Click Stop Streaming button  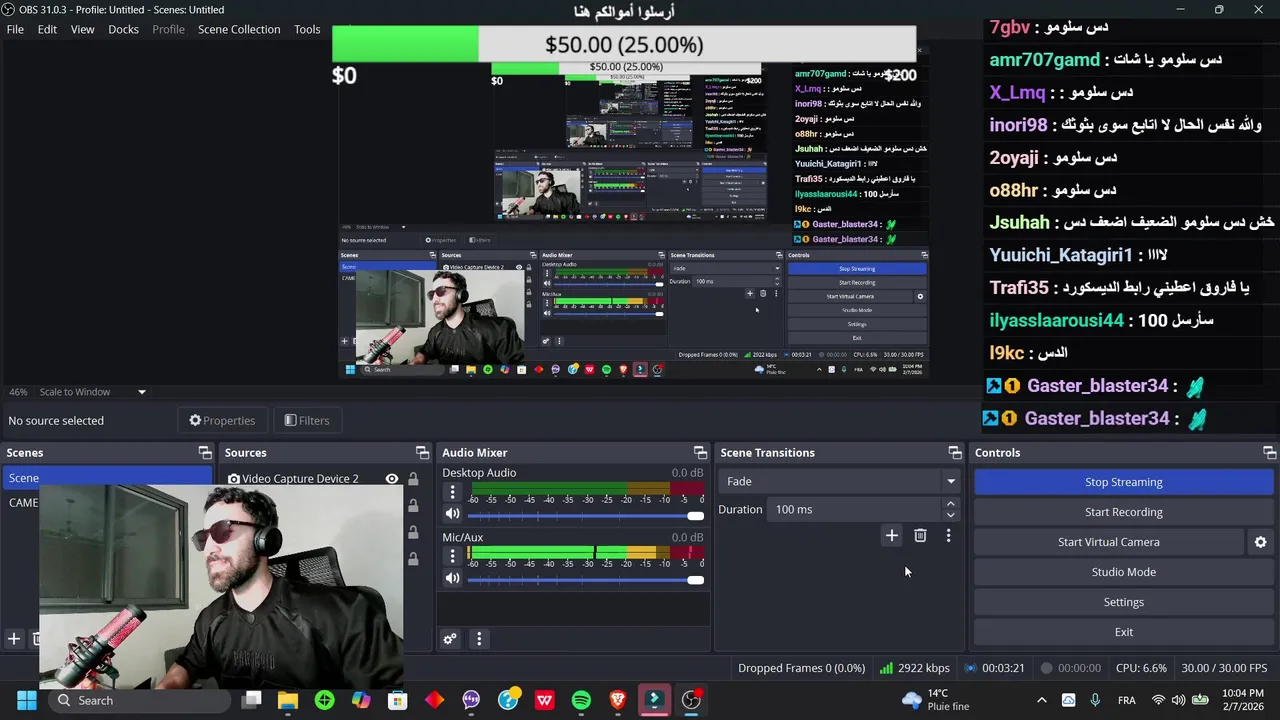click(x=1123, y=482)
